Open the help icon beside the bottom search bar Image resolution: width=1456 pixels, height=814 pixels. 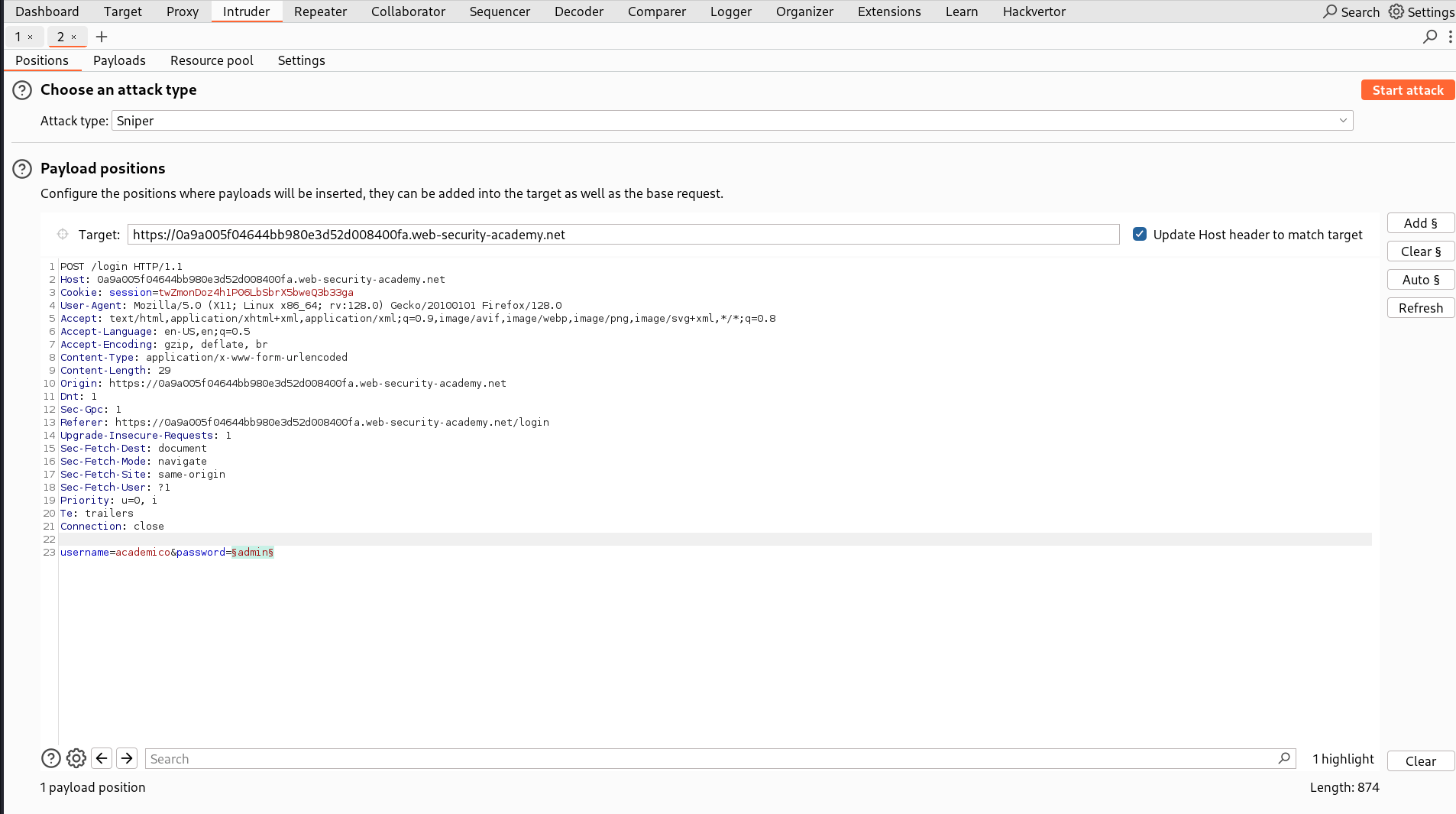pyautogui.click(x=50, y=757)
